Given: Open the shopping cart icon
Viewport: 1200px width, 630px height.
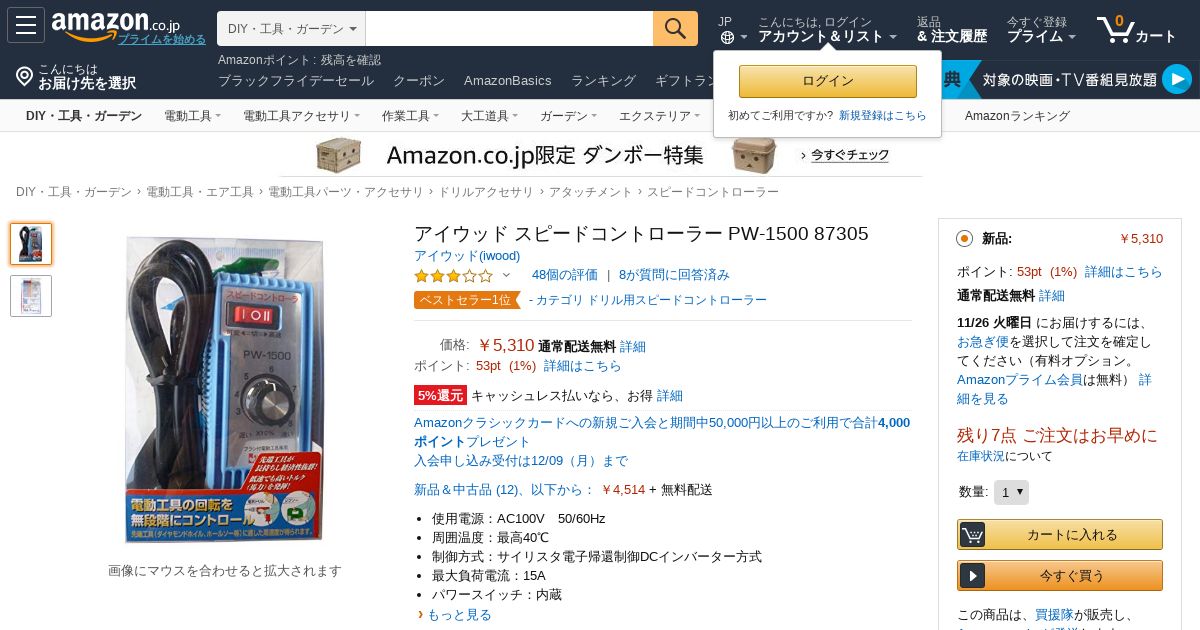Looking at the screenshot, I should [x=1116, y=28].
